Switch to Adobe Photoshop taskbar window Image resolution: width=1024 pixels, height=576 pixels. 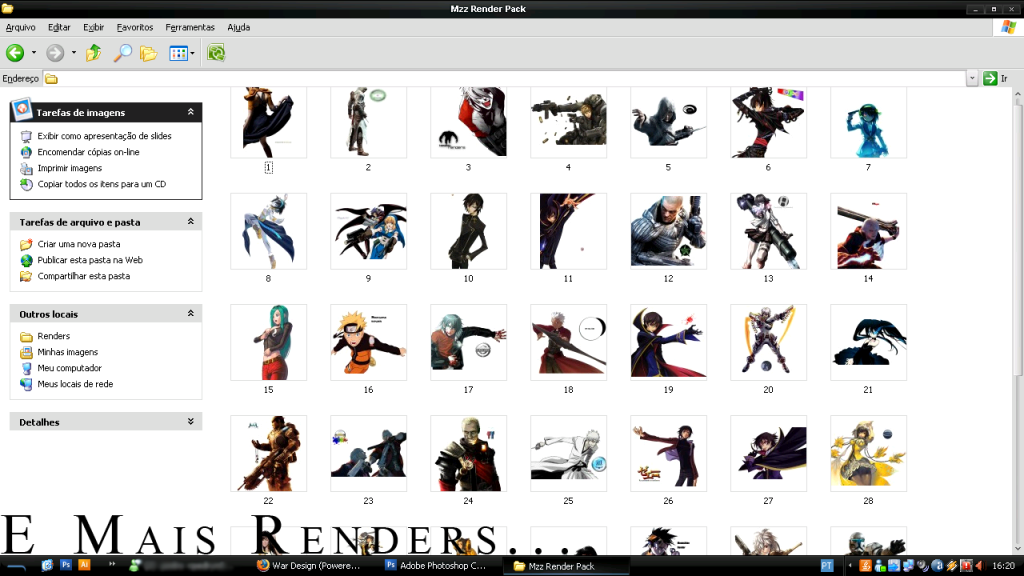tap(436, 566)
